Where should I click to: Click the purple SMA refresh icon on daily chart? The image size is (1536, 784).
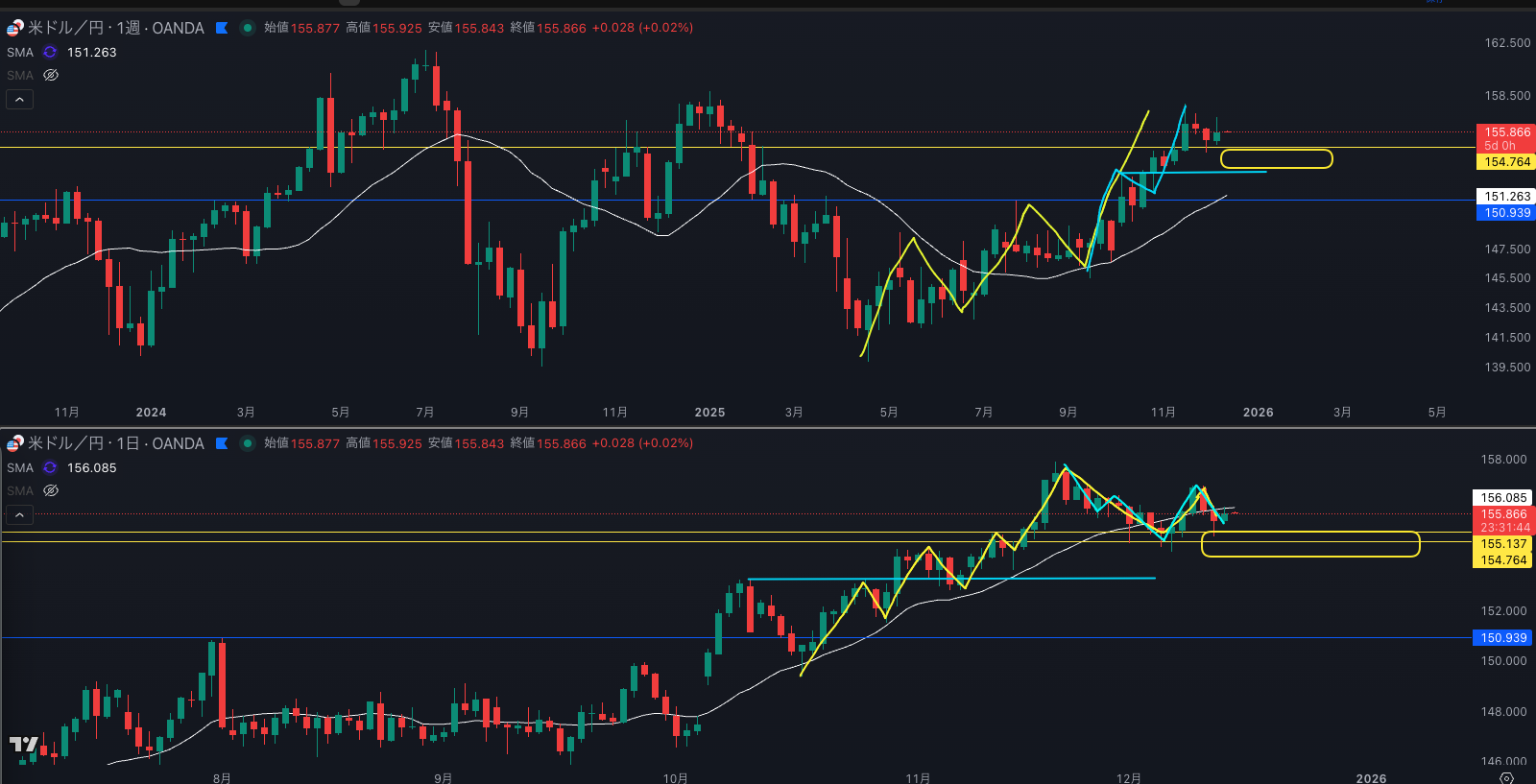[50, 468]
